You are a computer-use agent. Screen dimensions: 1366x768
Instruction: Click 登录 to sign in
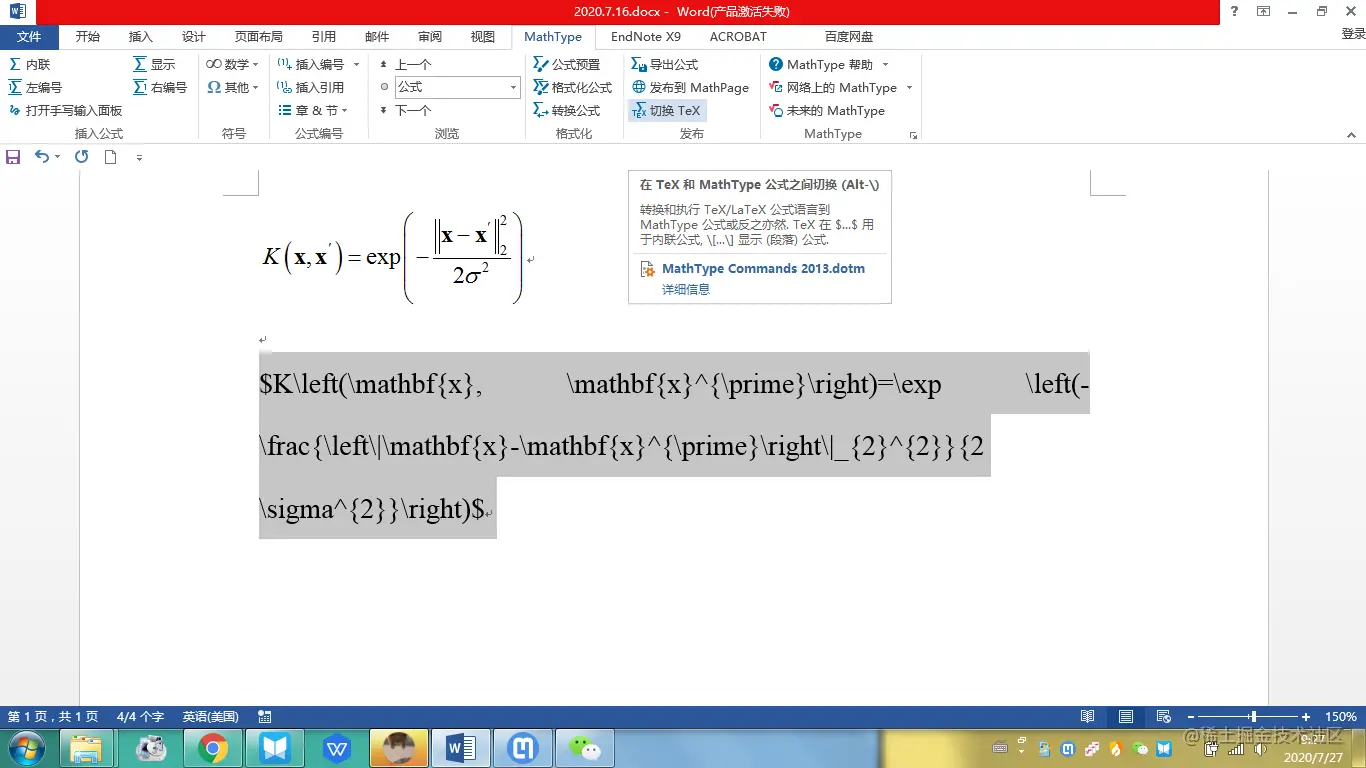point(1353,34)
